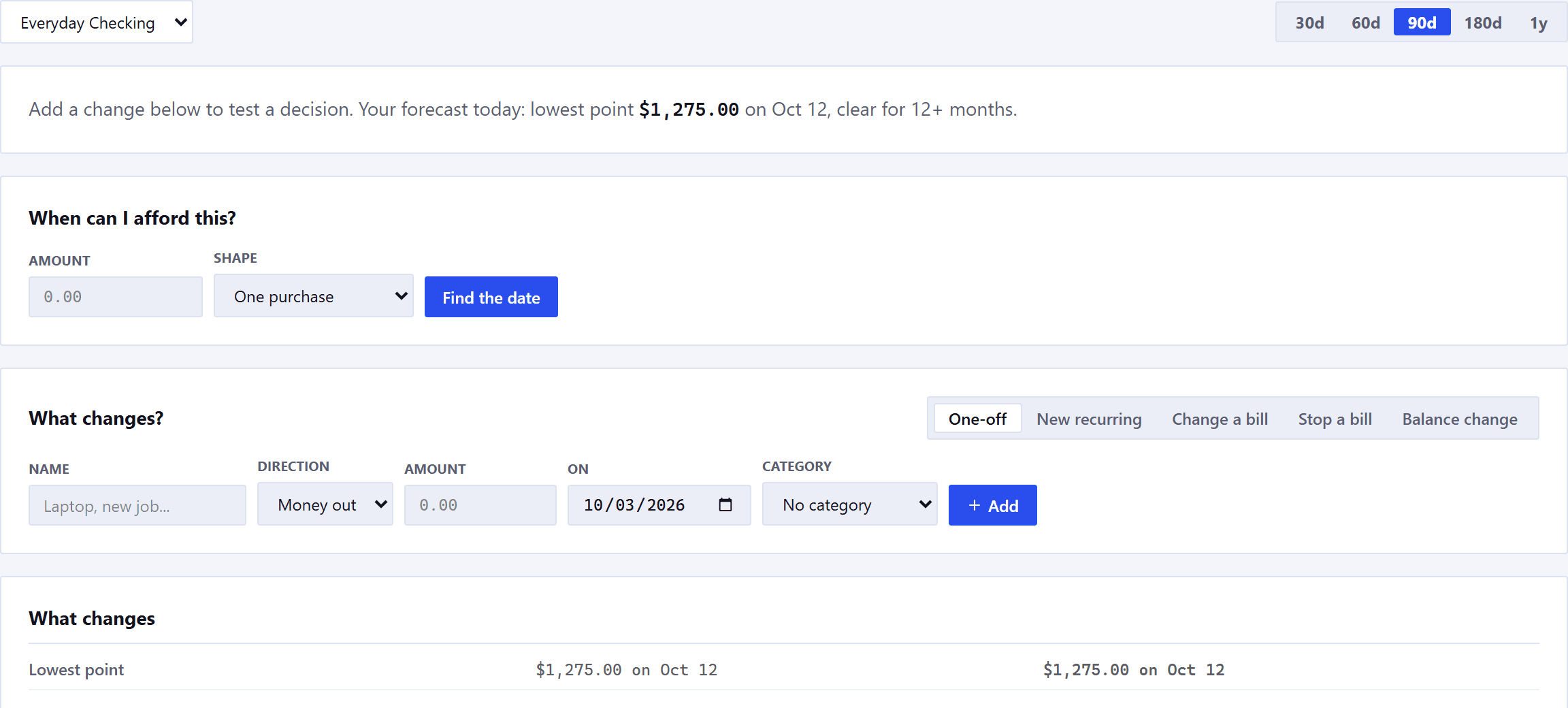Choose the 1y forecast range
The height and width of the screenshot is (708, 1568).
click(x=1539, y=22)
